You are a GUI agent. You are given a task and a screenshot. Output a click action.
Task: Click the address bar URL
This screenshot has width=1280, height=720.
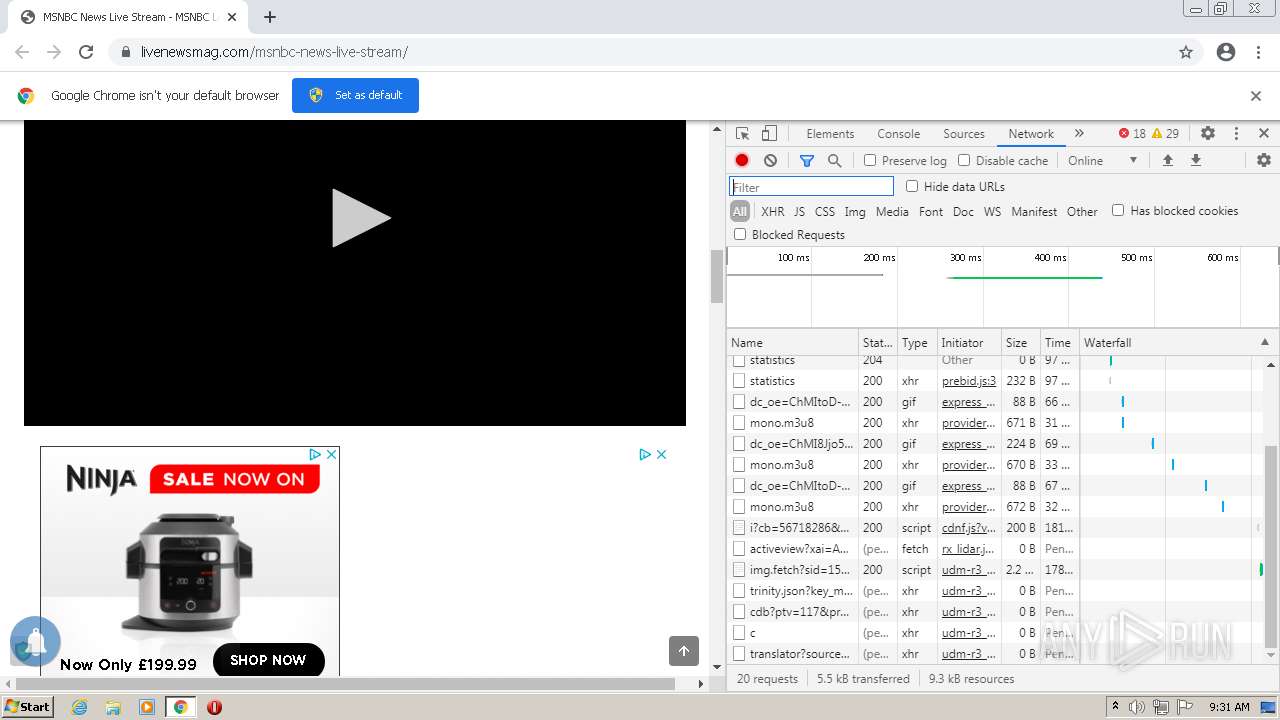coord(274,52)
